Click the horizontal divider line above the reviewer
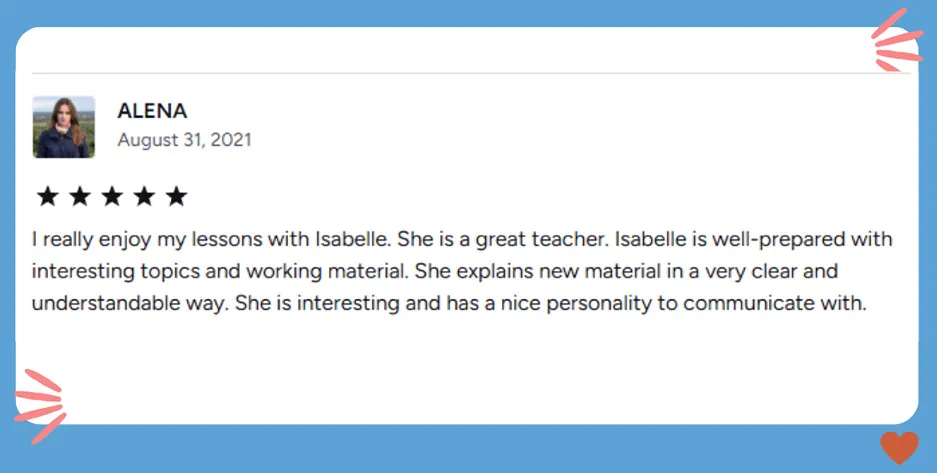937x473 pixels. [470, 73]
